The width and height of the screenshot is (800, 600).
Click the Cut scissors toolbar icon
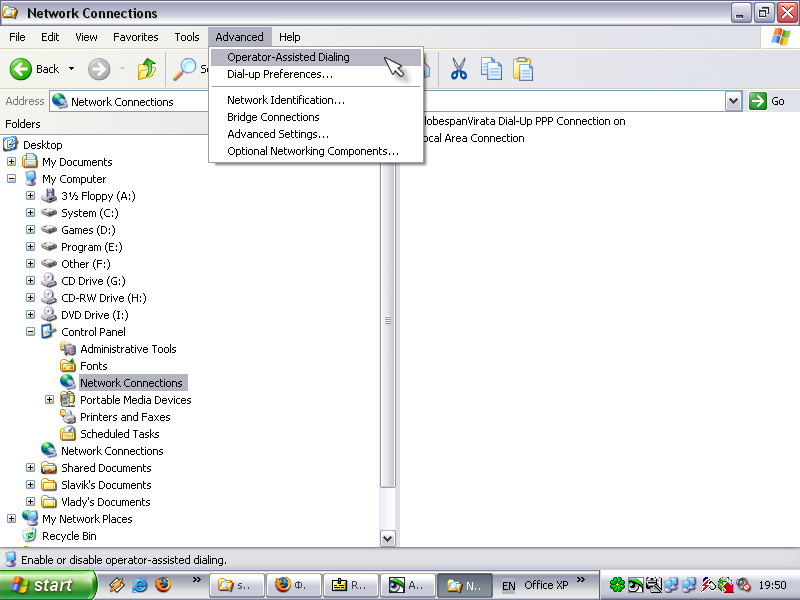point(459,69)
